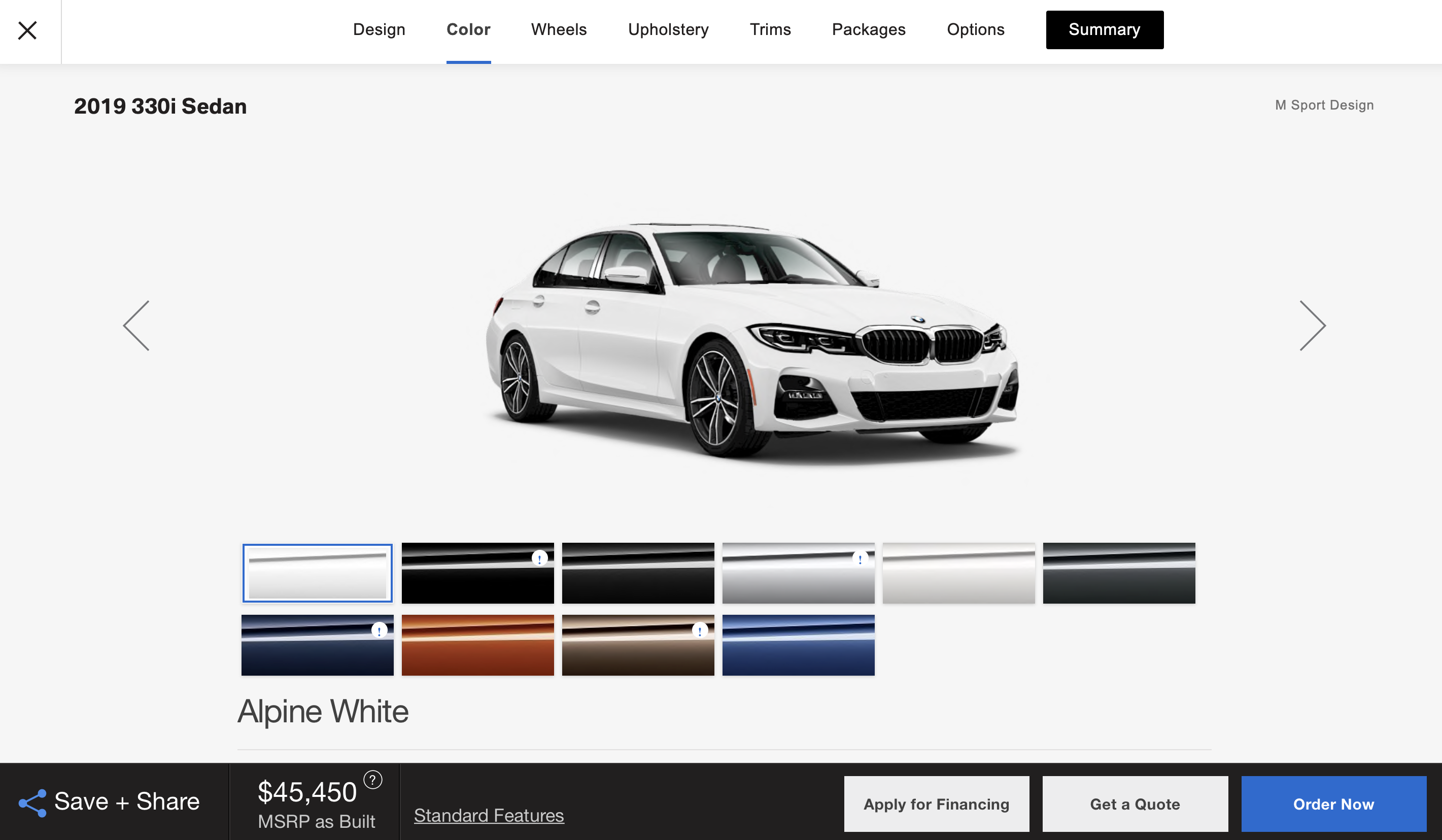This screenshot has height=840, width=1442.
Task: Select the Alpine White color swatch
Action: (317, 573)
